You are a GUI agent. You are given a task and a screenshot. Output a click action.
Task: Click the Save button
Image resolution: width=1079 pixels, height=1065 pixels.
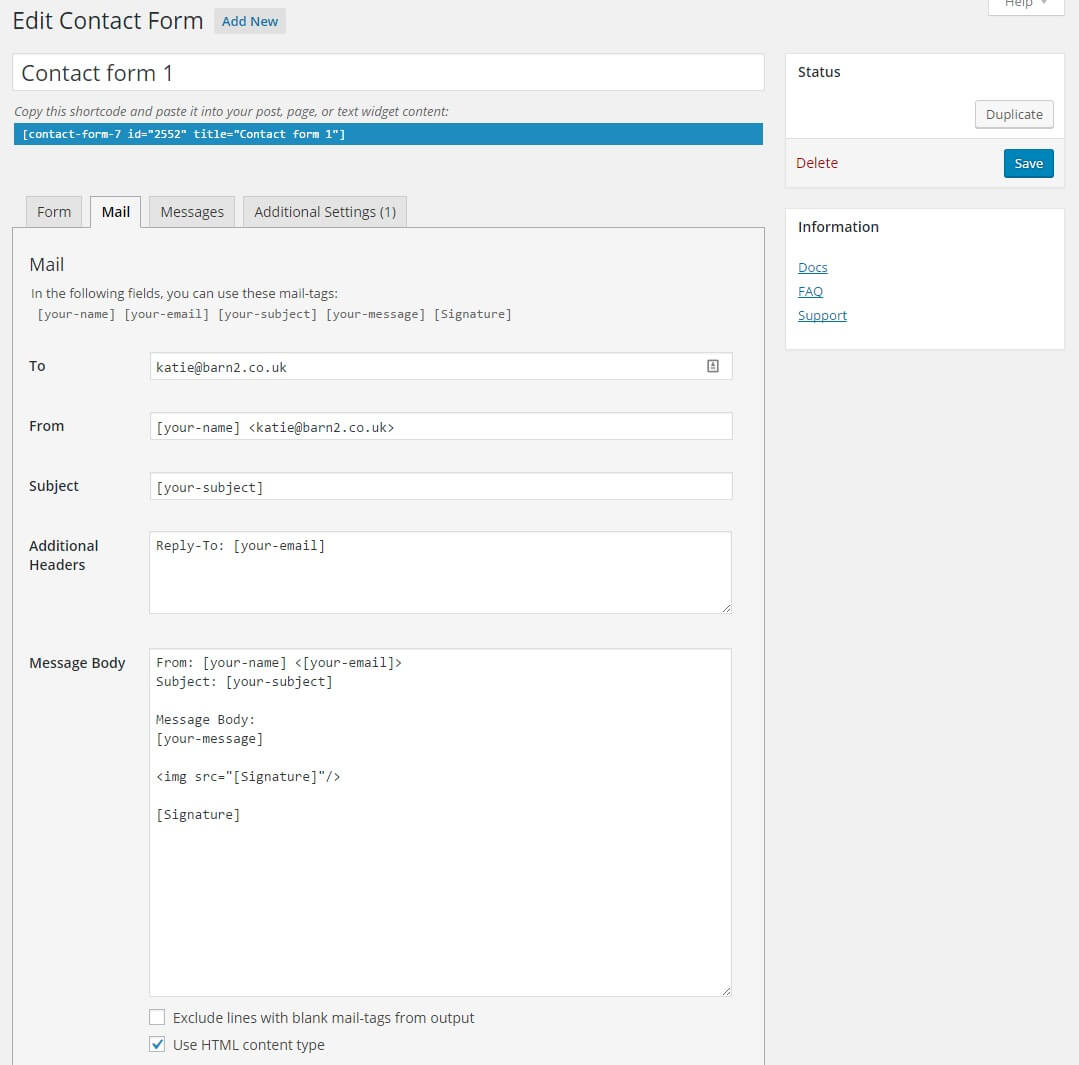[x=1028, y=164]
